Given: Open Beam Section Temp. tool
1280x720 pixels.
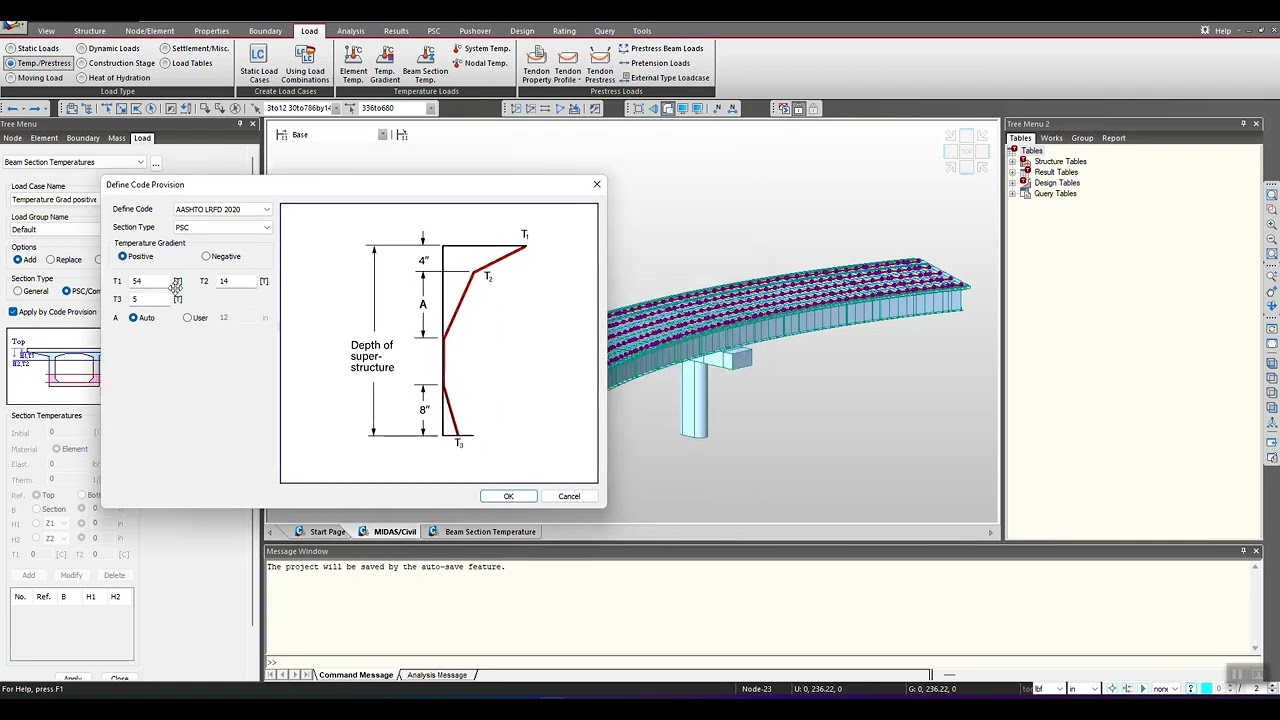Looking at the screenshot, I should [x=425, y=63].
